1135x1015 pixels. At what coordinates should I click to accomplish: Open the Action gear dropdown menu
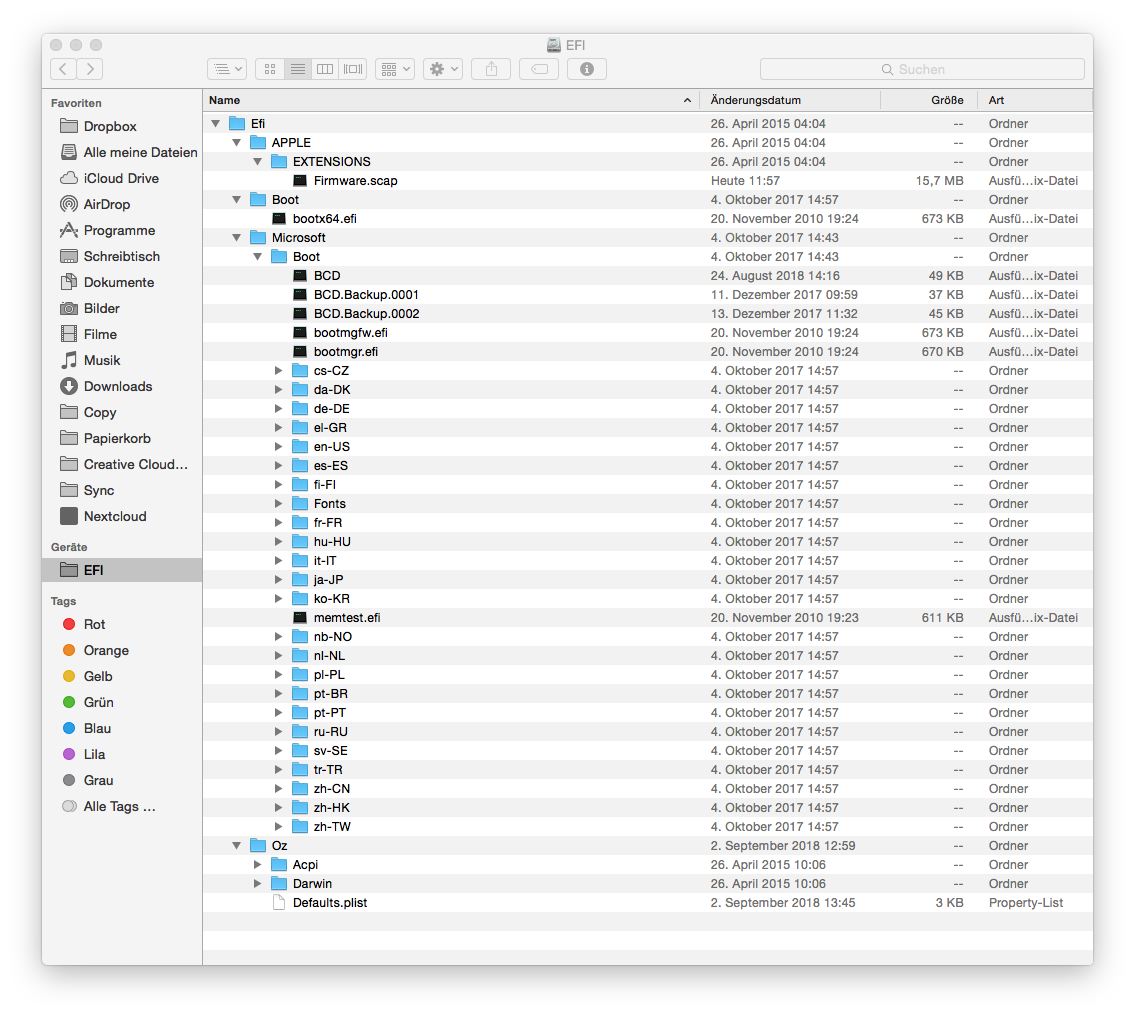point(443,69)
